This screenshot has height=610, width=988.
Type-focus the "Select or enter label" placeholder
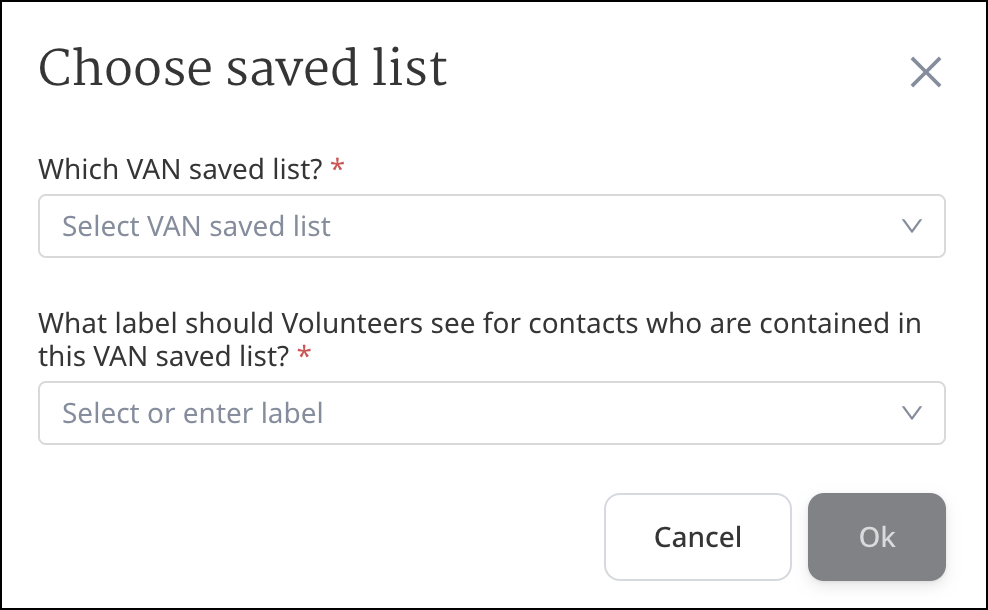click(x=193, y=413)
